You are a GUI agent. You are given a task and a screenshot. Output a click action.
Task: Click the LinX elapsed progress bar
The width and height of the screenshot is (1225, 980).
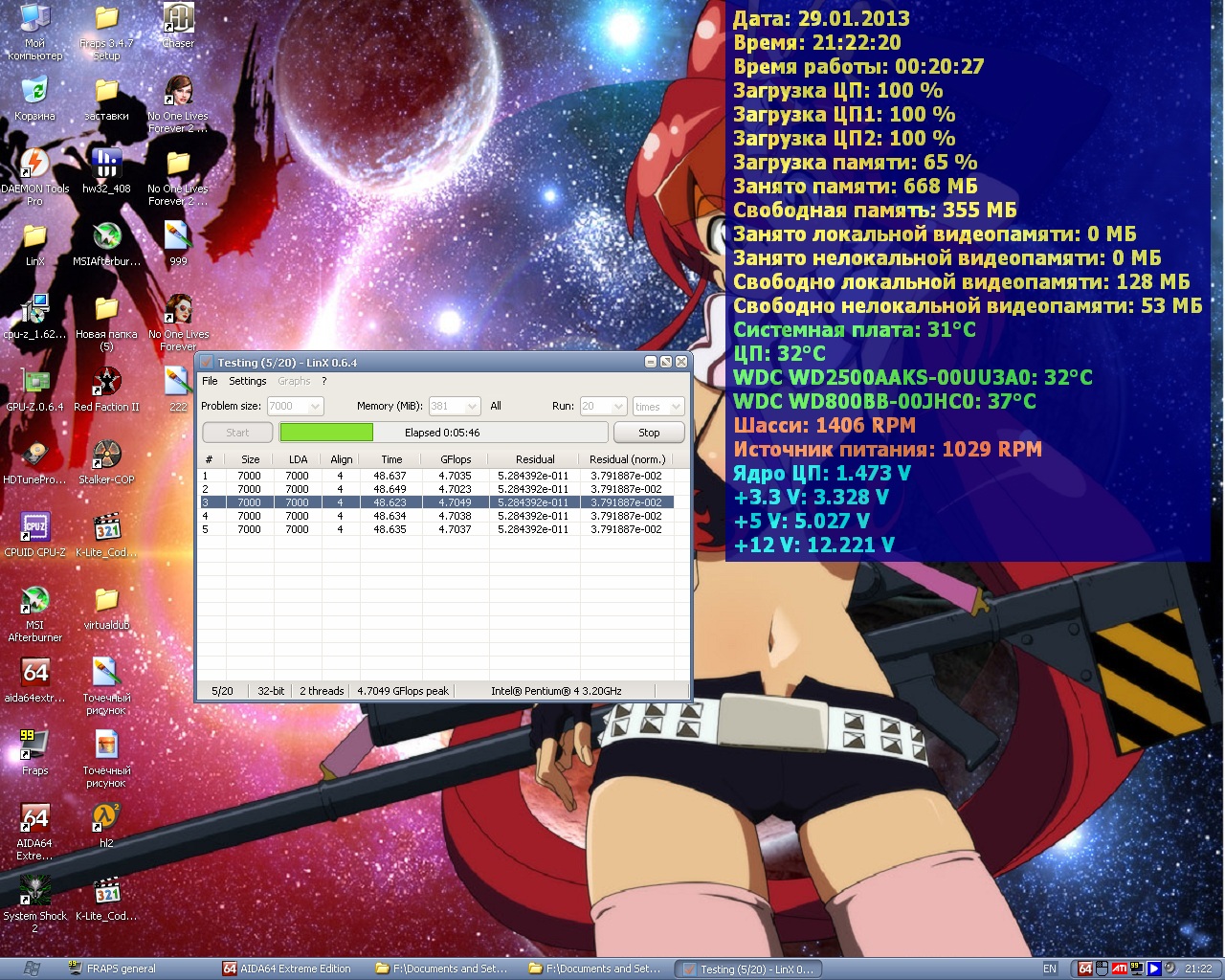(x=442, y=433)
